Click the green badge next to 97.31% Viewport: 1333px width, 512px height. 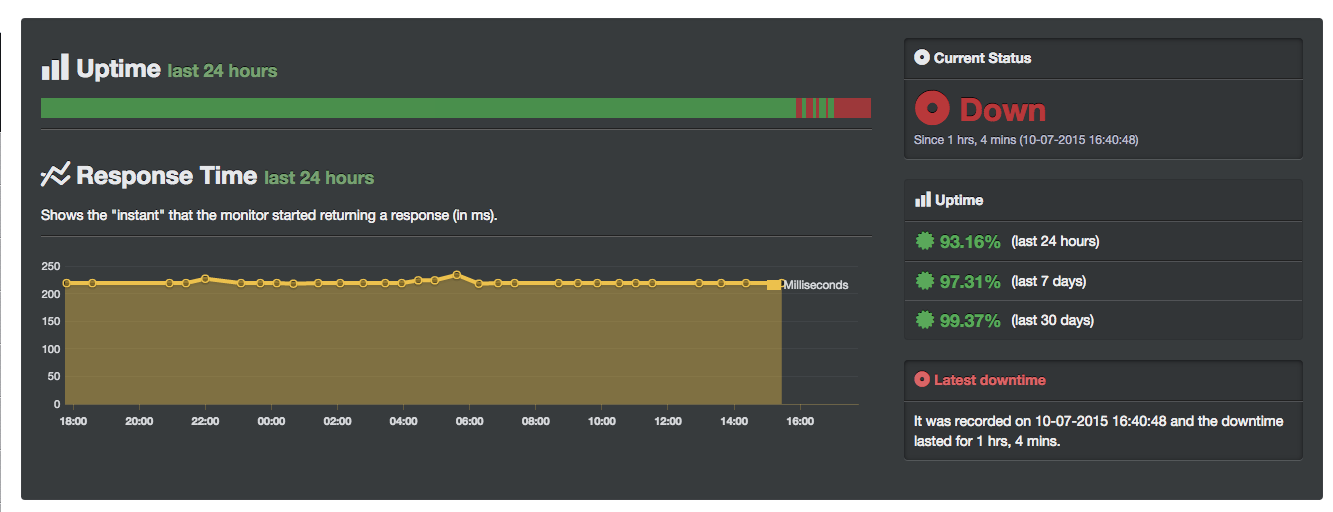point(924,281)
